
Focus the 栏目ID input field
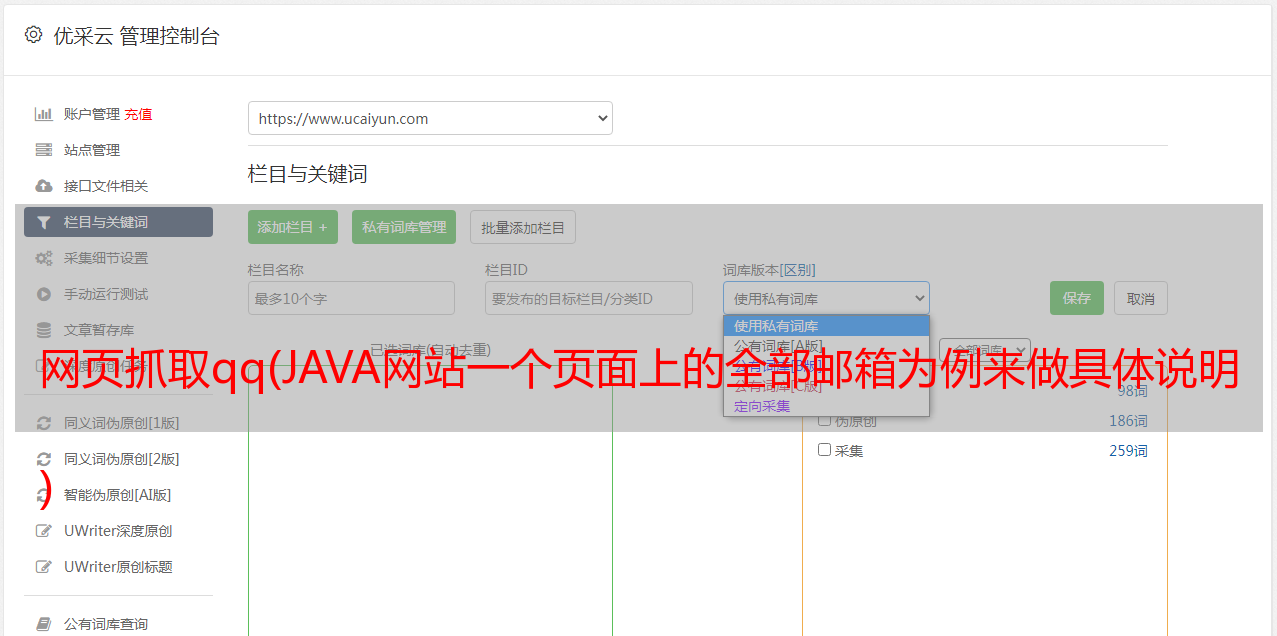pos(589,298)
